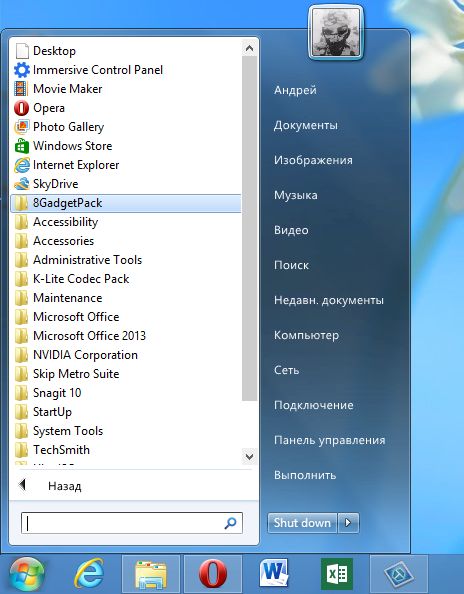Viewport: 464px width, 594px height.
Task: Launch Excel from the taskbar
Action: pyautogui.click(x=337, y=574)
